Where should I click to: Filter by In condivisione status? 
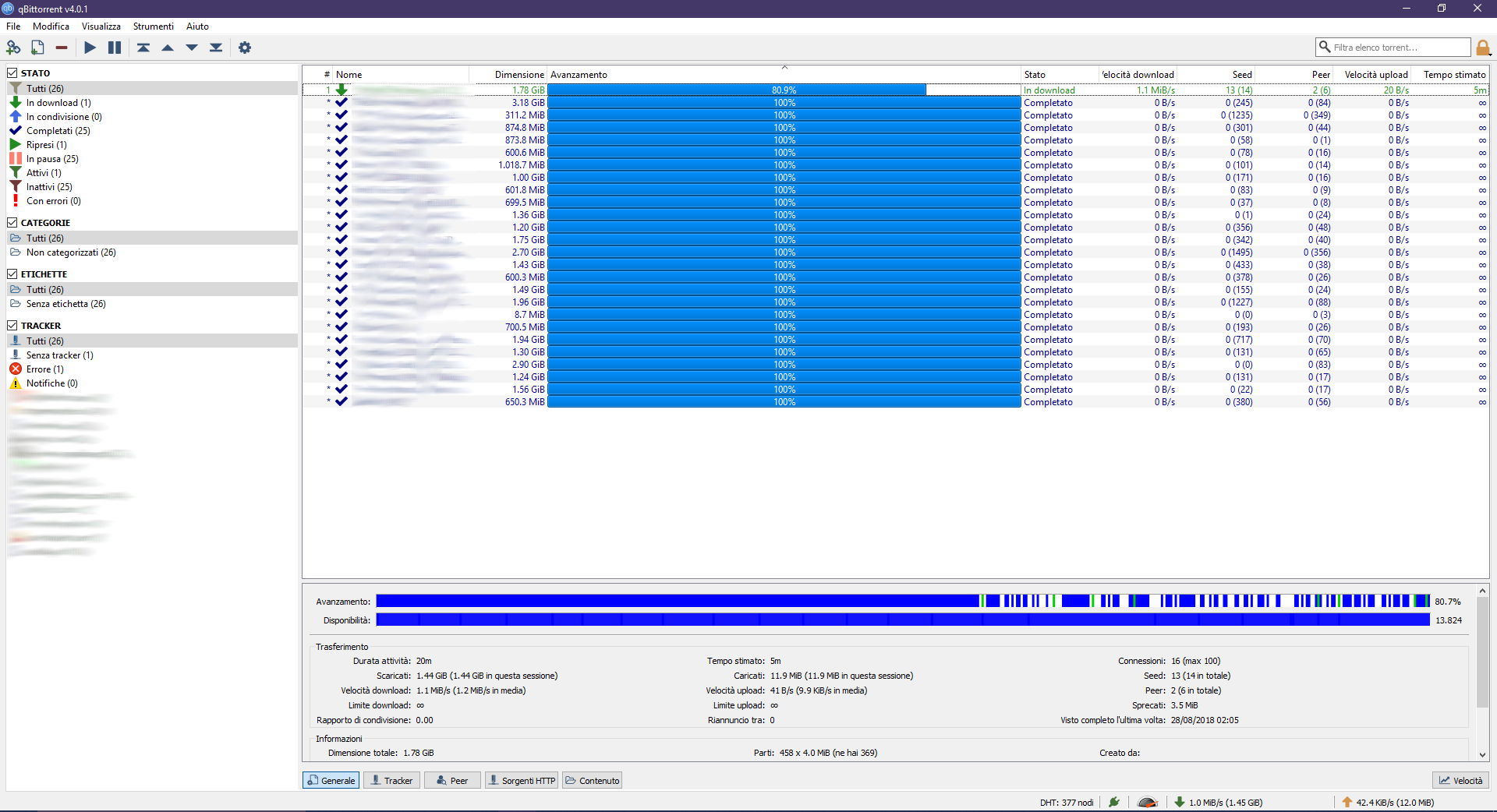click(x=64, y=117)
